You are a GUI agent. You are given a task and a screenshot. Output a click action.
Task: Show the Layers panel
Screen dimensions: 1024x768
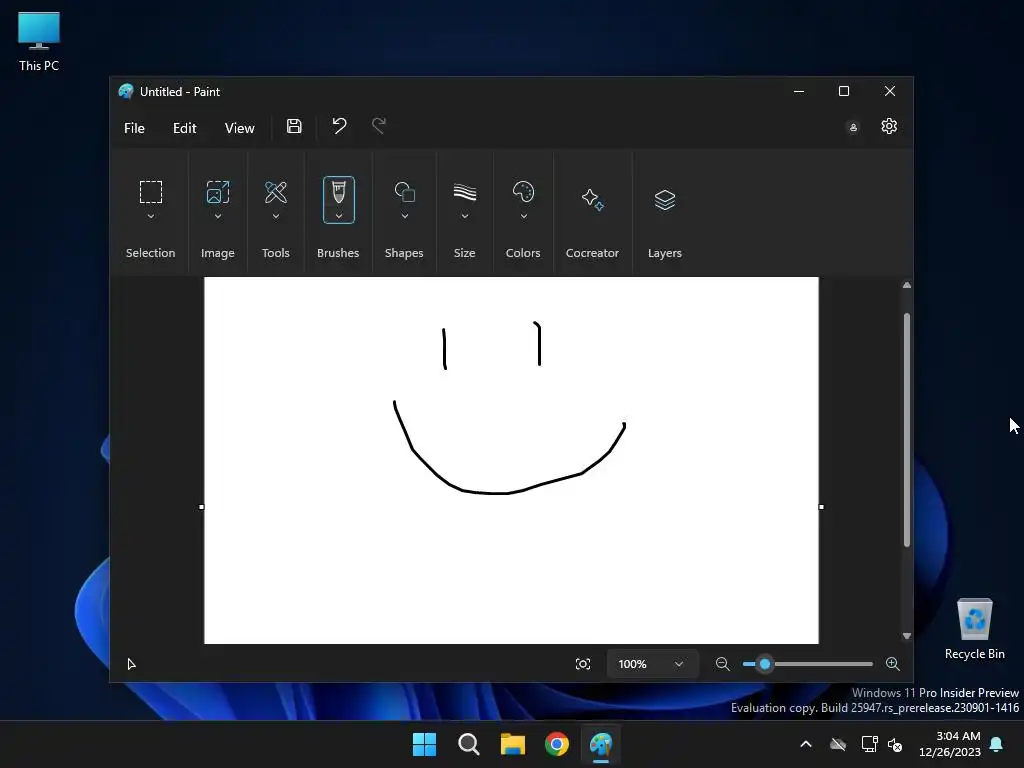coord(664,200)
